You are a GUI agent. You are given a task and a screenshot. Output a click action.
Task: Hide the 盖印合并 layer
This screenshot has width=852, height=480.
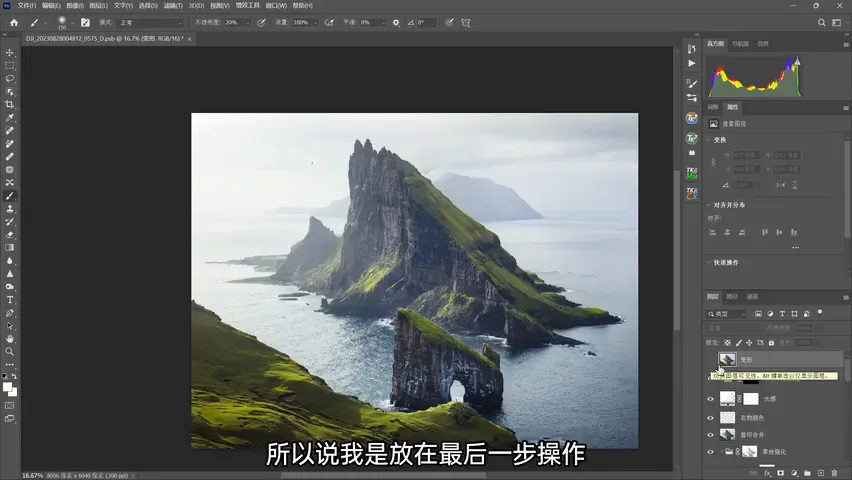(x=710, y=435)
